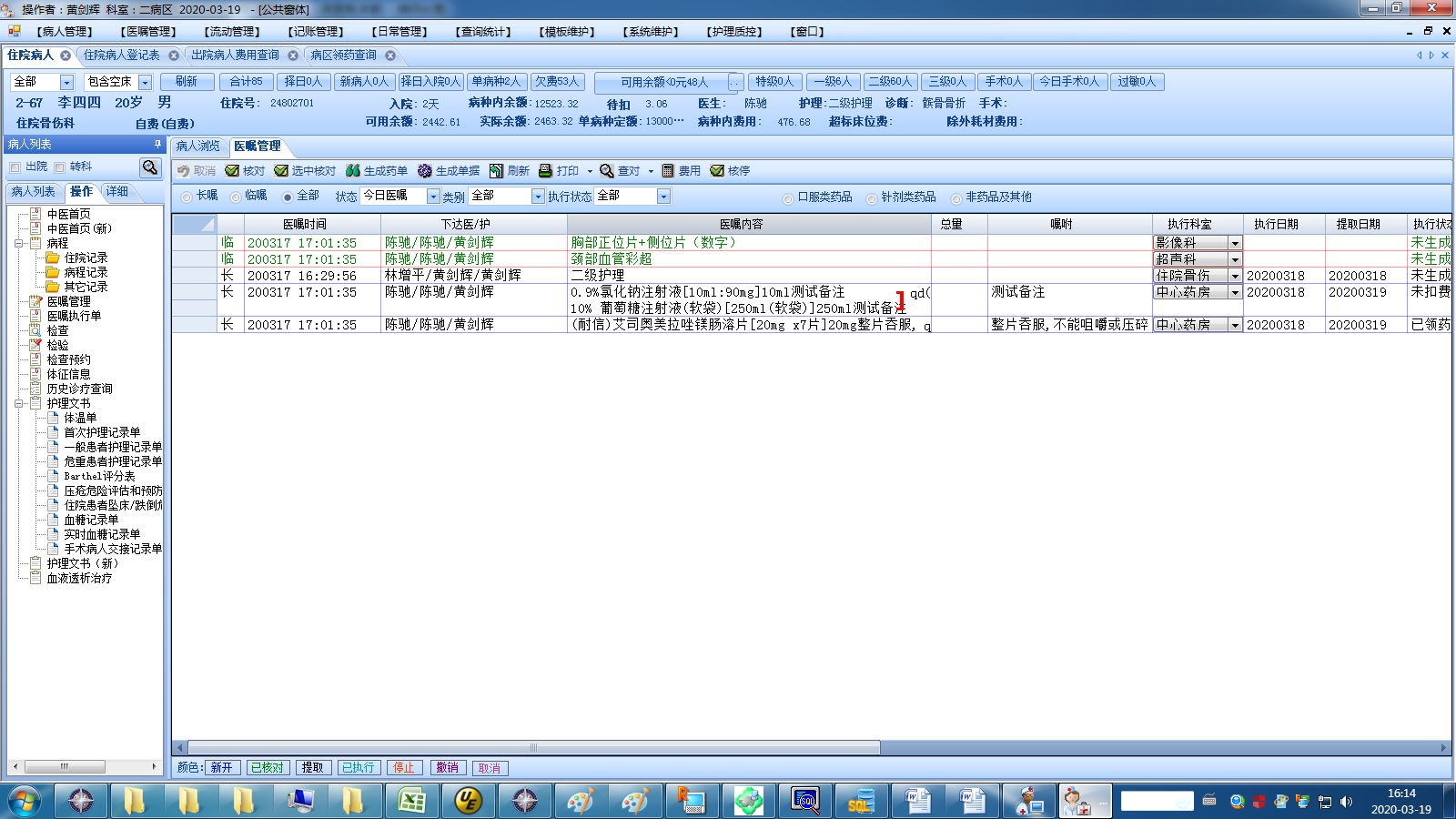Click the 生成单据 generate document icon
This screenshot has height=819, width=1456.
tap(425, 171)
